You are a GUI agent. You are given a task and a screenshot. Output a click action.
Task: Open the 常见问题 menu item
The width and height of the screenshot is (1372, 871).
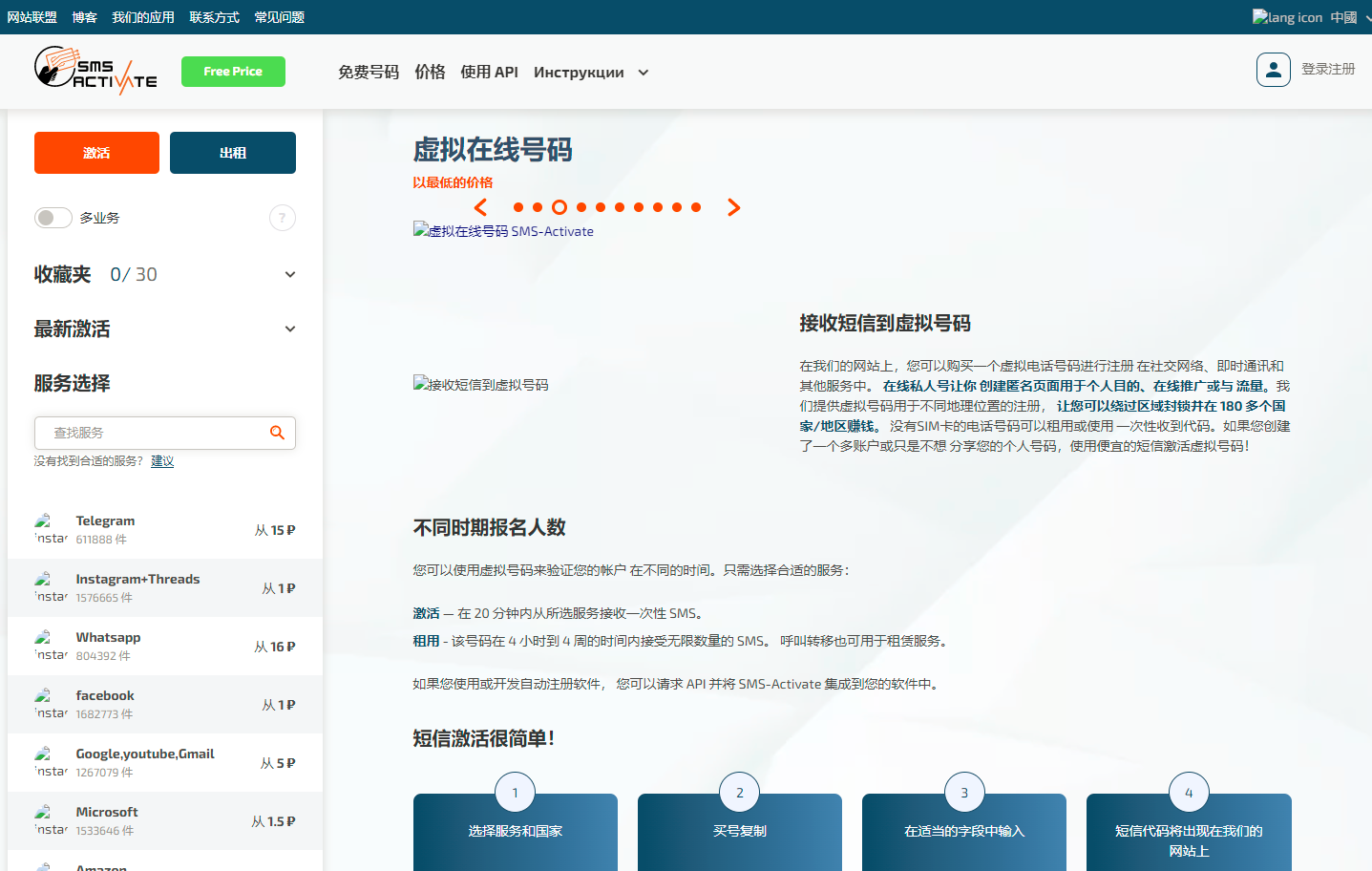click(278, 16)
